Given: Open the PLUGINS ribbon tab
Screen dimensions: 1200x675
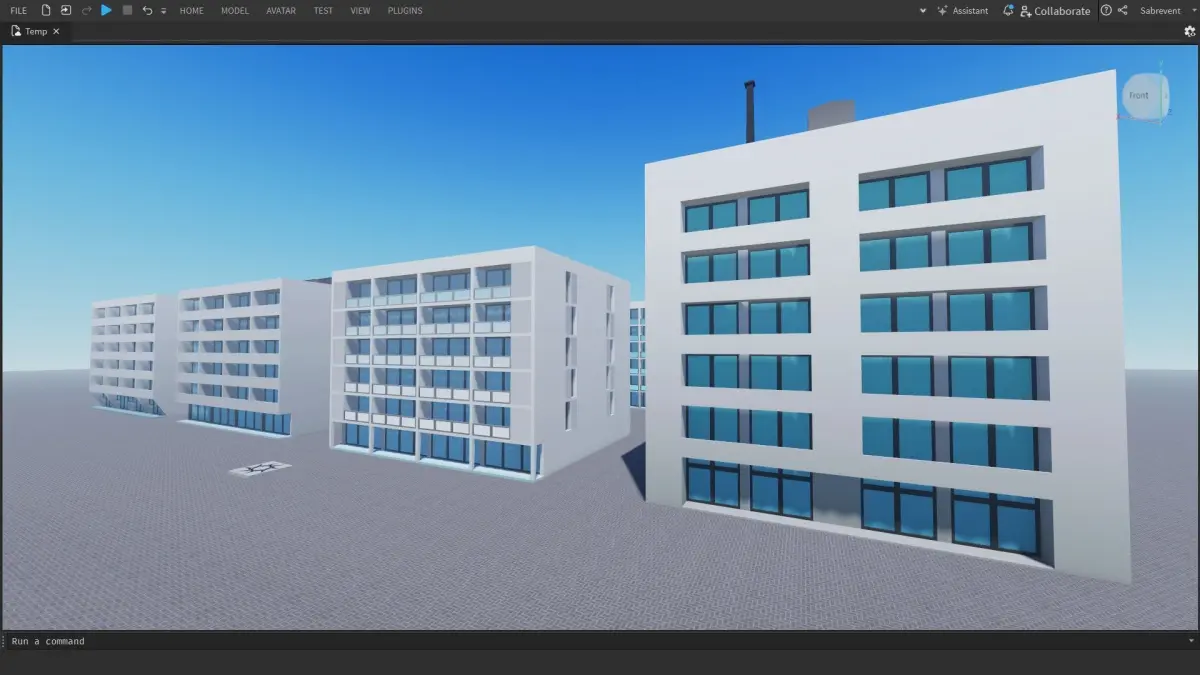Looking at the screenshot, I should [405, 11].
